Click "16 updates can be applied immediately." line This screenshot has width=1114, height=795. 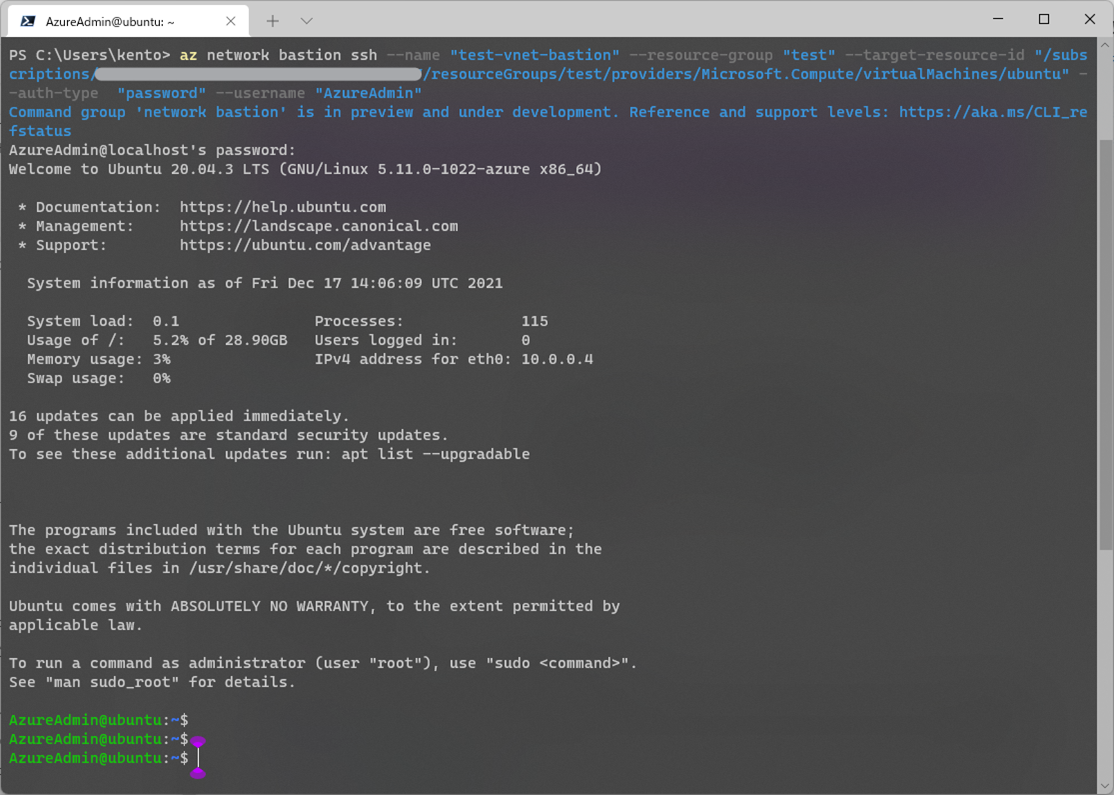179,416
